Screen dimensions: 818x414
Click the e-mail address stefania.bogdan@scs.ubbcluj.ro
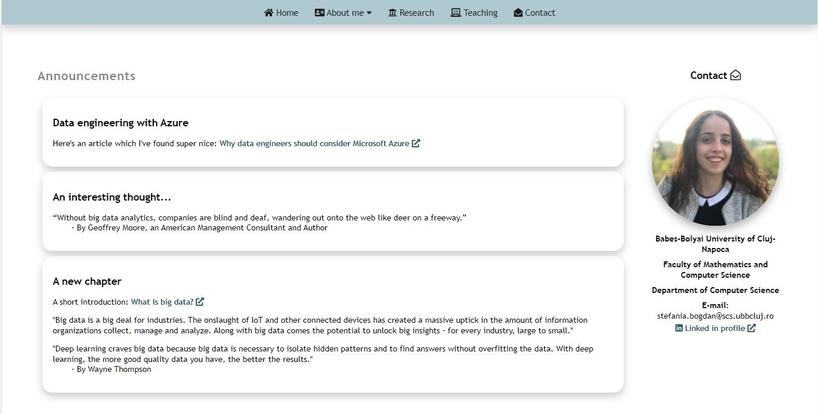(x=715, y=316)
